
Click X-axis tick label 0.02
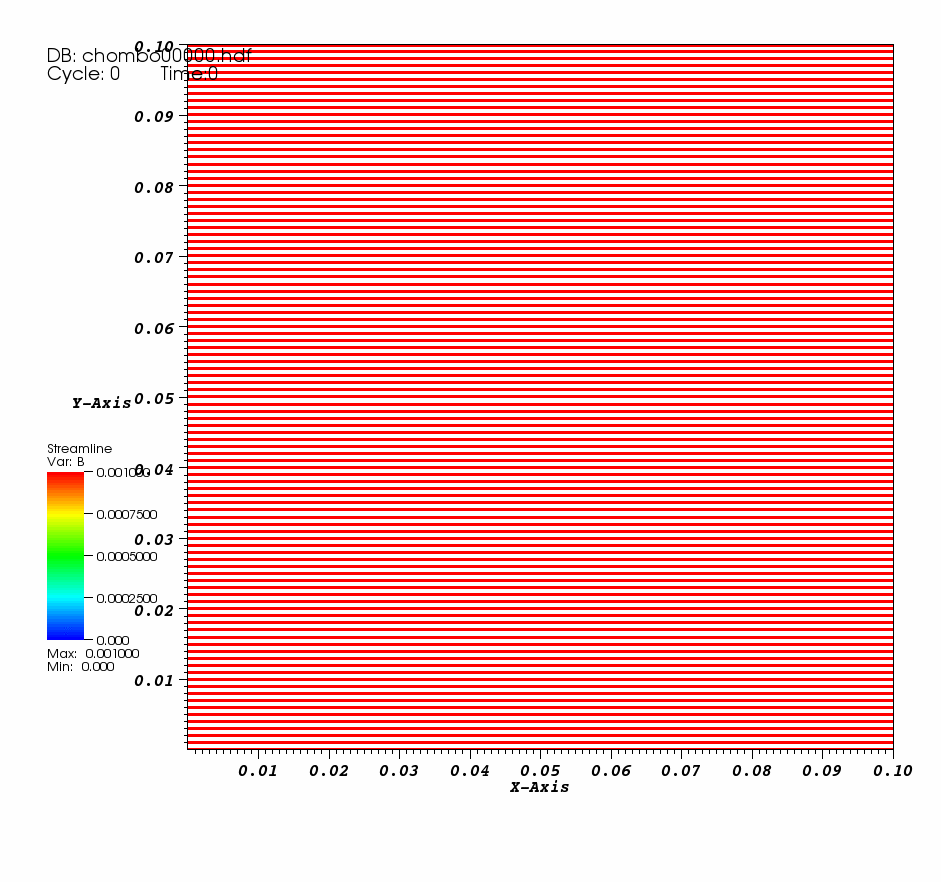tap(329, 771)
